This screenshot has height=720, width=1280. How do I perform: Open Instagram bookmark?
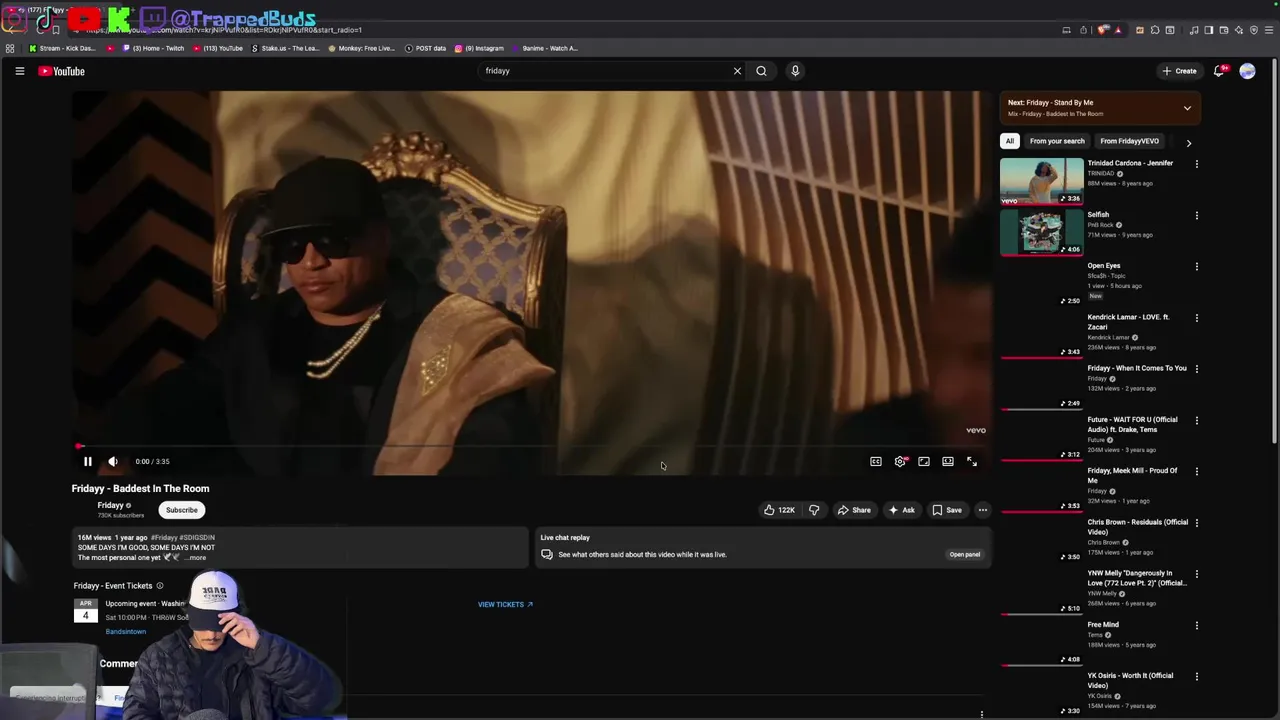coord(479,48)
